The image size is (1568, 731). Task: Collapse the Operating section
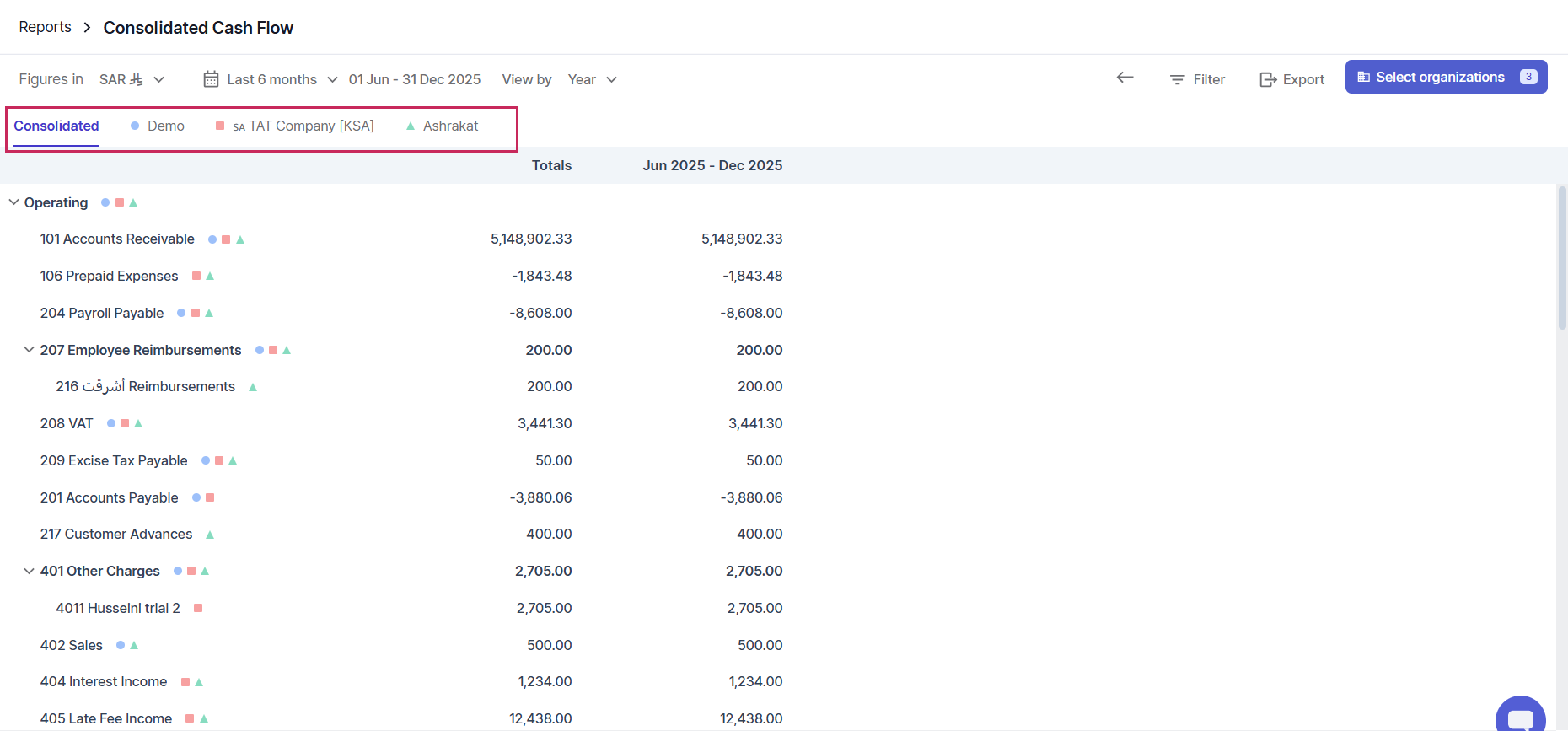click(13, 202)
